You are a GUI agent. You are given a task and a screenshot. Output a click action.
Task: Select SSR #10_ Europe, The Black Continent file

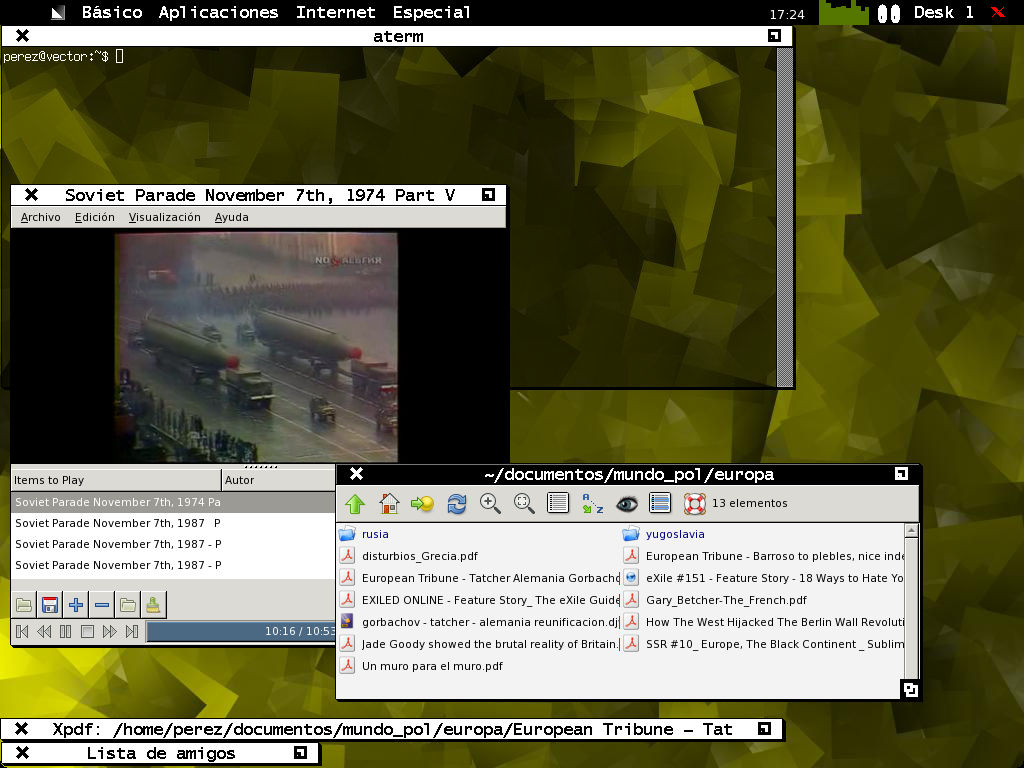(763, 644)
